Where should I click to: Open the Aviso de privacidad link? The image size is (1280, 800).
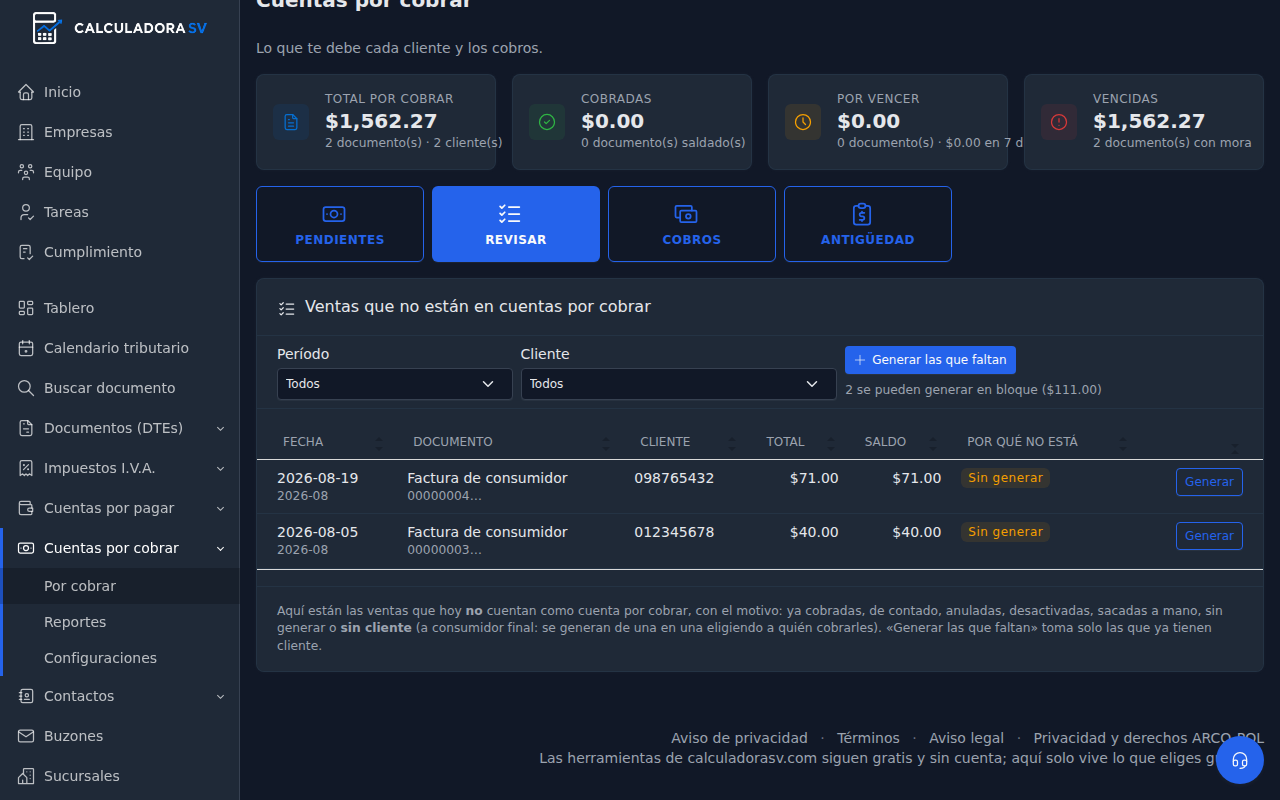[x=739, y=738]
